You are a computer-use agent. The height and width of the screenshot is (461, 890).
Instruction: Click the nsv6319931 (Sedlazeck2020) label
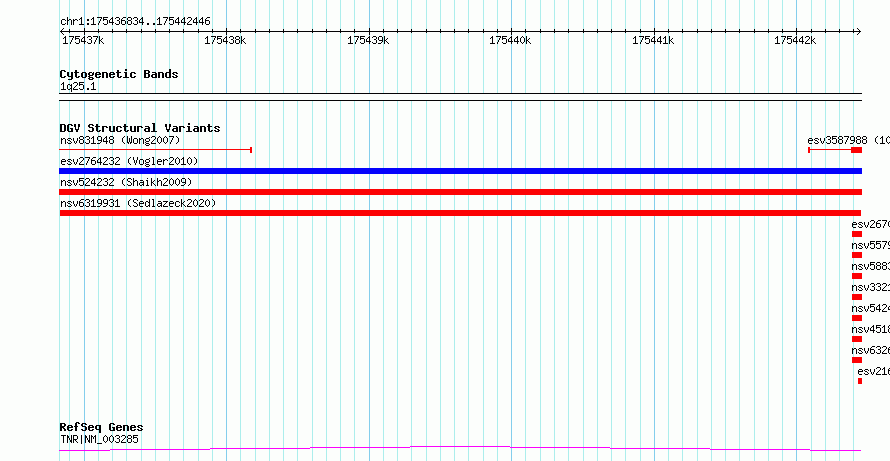138,203
